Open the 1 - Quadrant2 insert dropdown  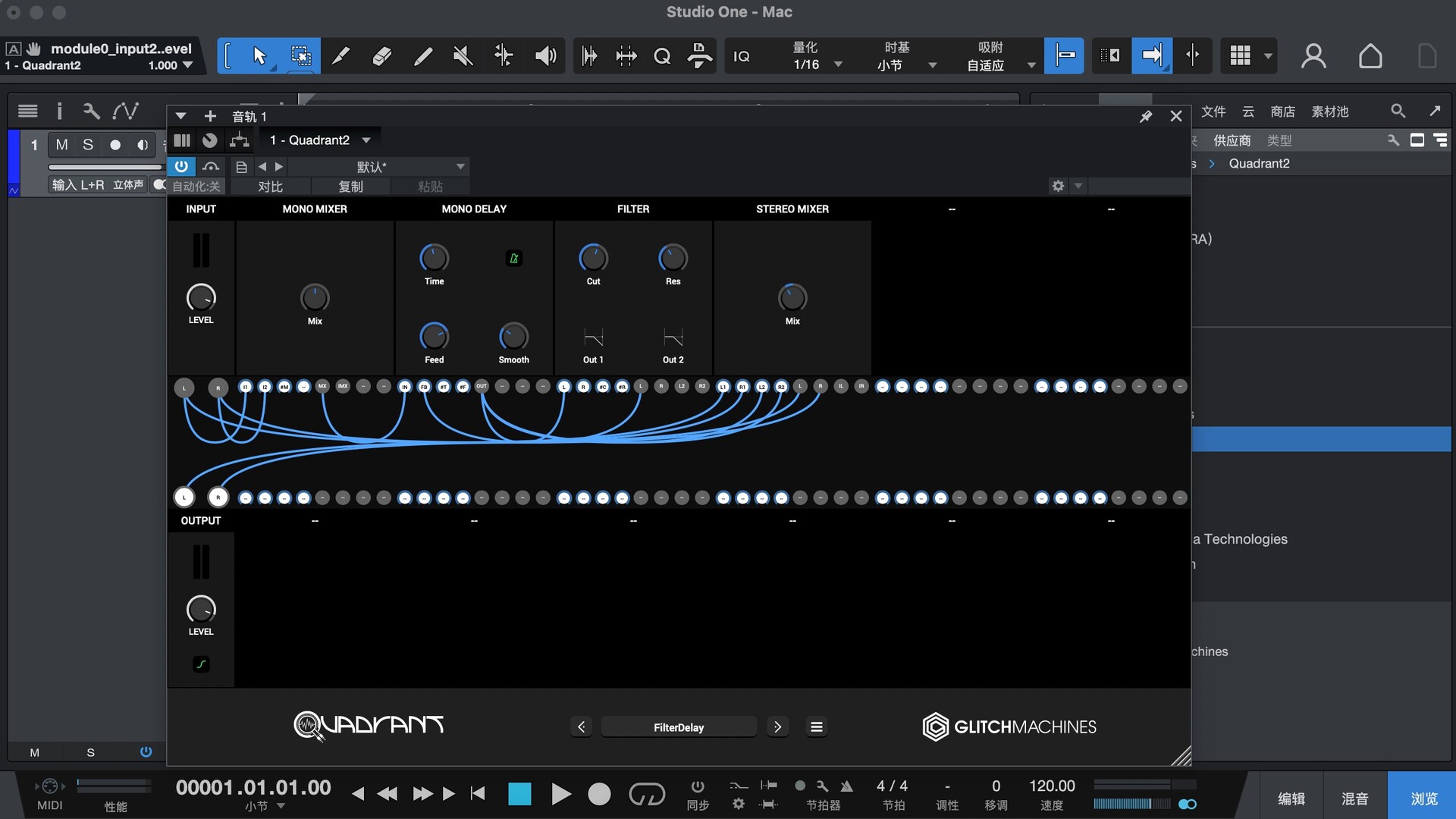pos(366,140)
